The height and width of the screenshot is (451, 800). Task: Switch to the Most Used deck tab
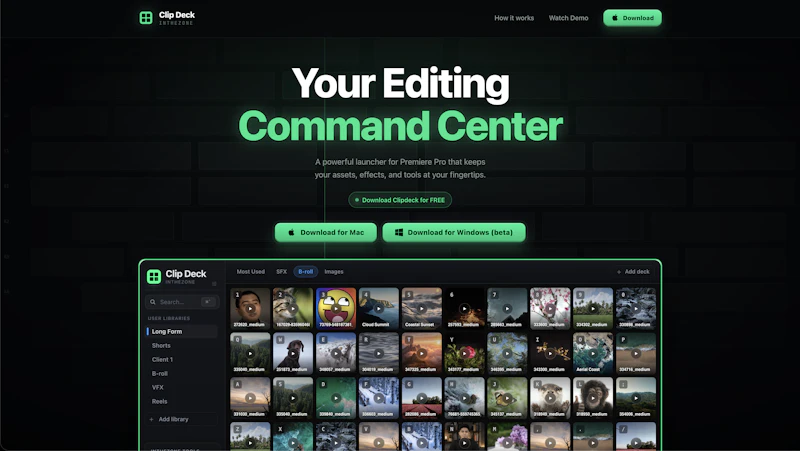click(251, 271)
